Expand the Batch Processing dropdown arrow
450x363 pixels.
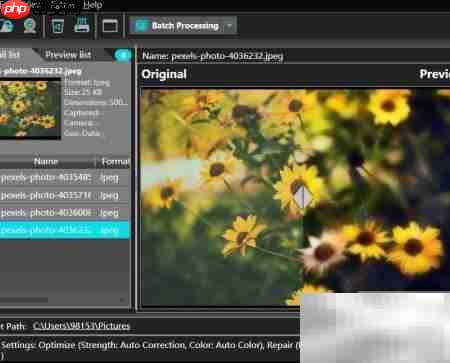[230, 26]
